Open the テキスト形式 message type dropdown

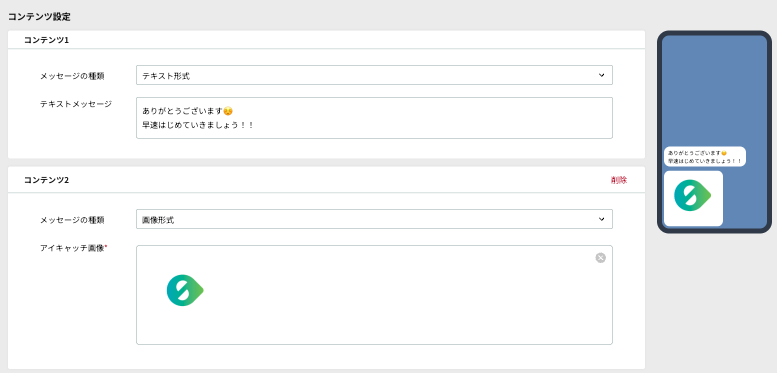374,75
